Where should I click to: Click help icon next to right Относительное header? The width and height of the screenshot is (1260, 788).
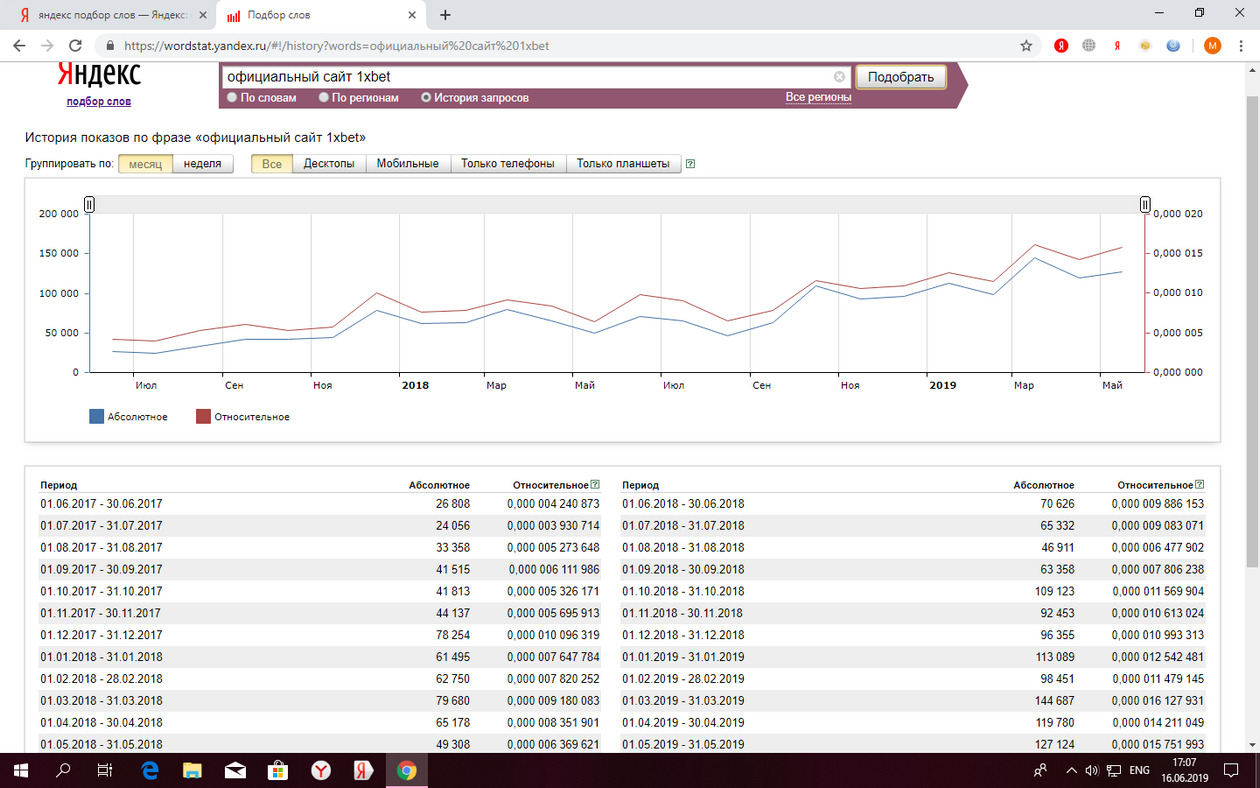pyautogui.click(x=1199, y=485)
